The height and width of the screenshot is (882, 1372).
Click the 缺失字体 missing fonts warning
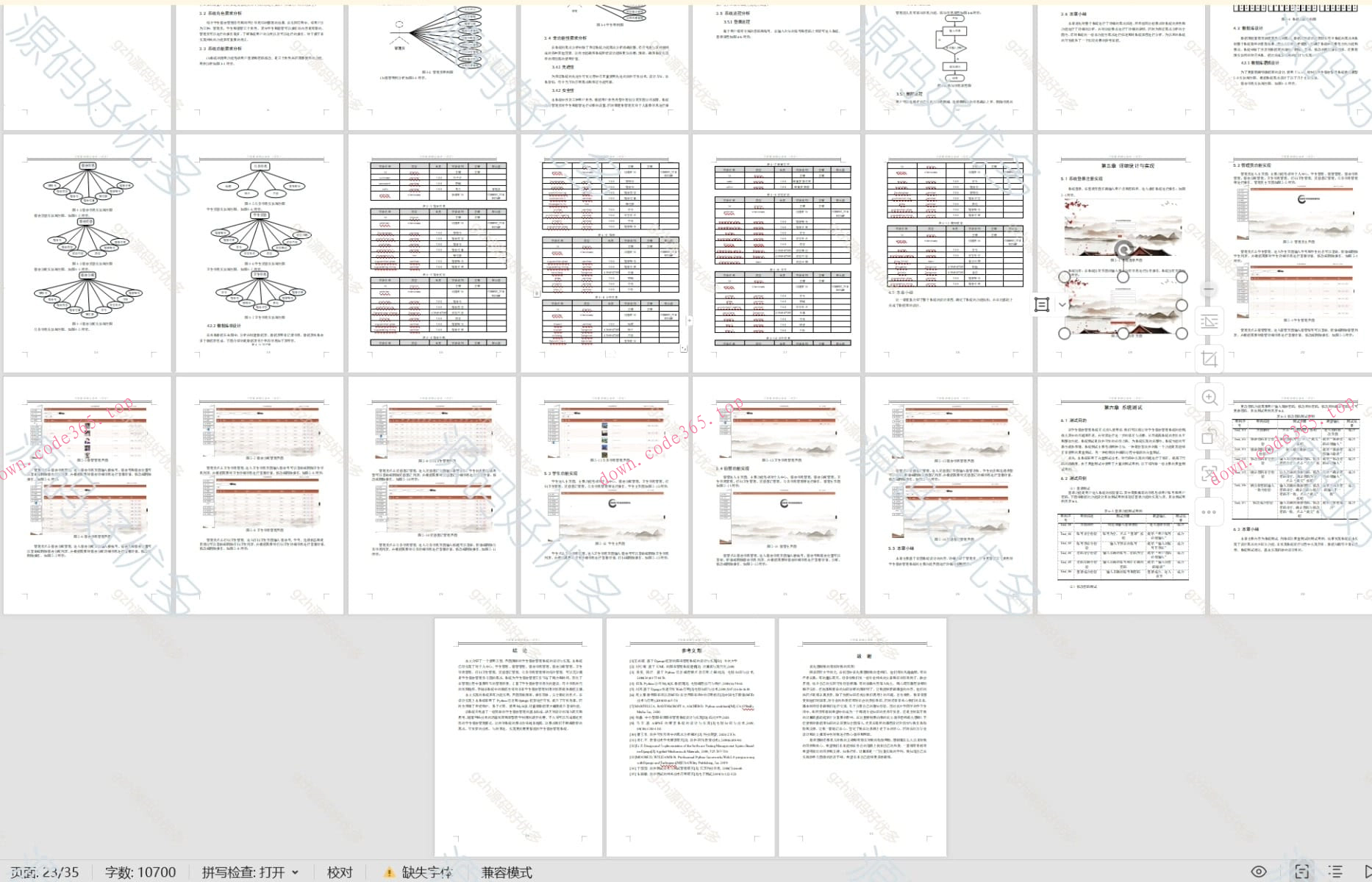(419, 872)
